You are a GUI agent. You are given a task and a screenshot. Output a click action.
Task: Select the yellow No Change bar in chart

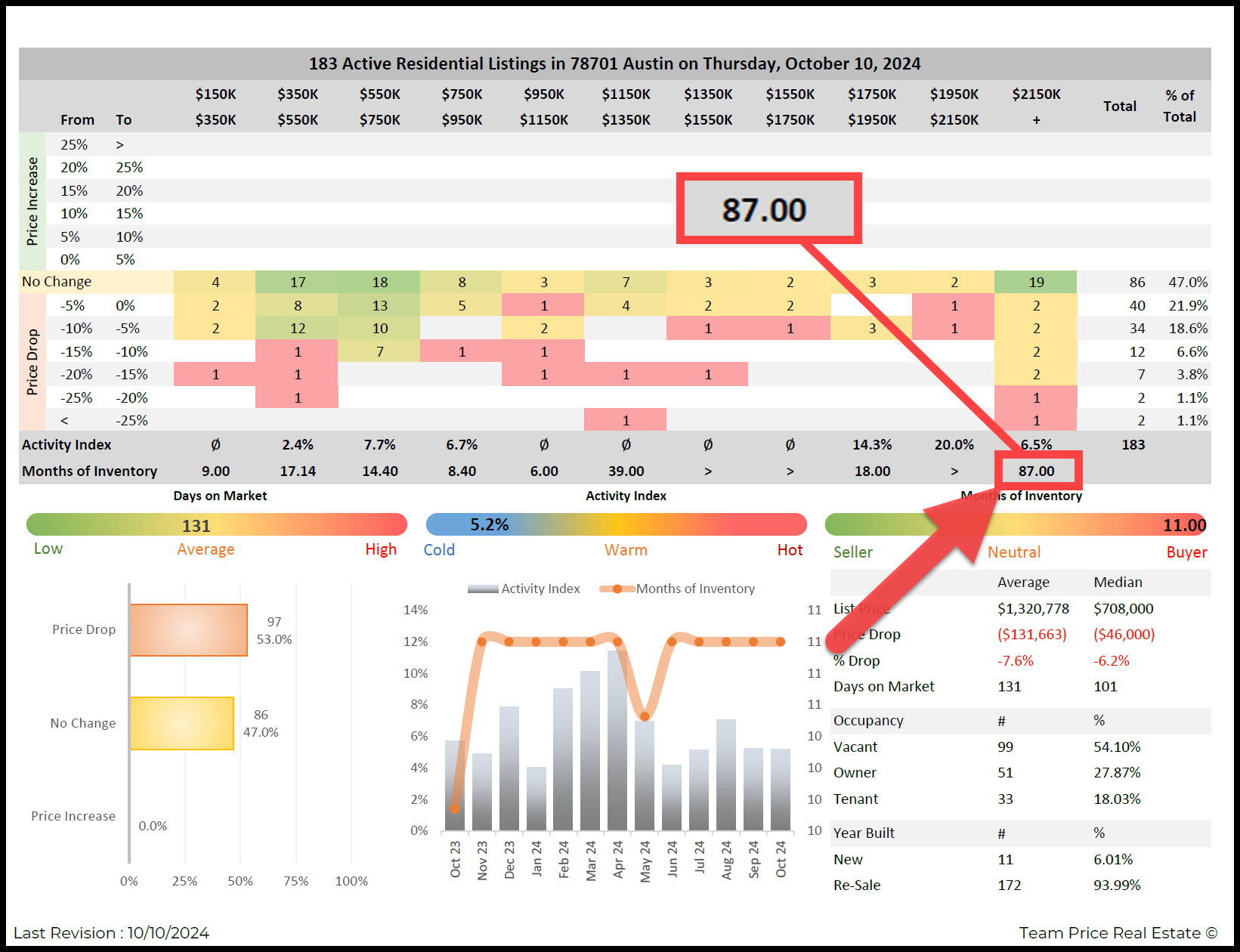(182, 723)
